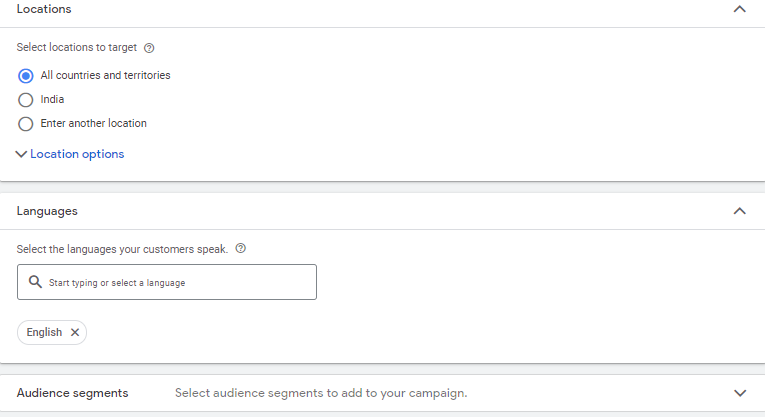Click the Locations section title
This screenshot has width=765, height=417.
click(x=44, y=9)
